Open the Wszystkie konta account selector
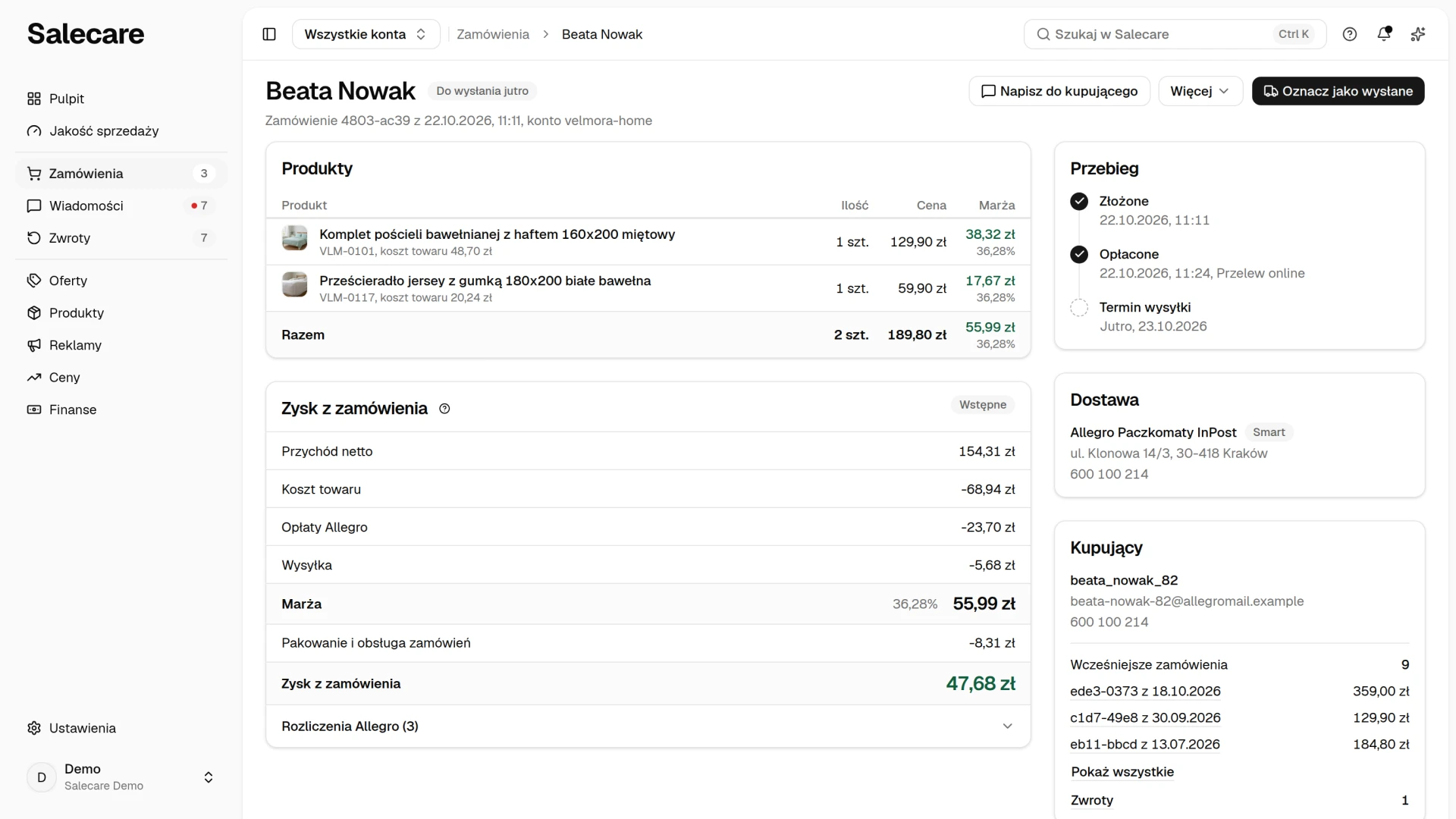Screen dimensions: 1456x819 pos(366,34)
